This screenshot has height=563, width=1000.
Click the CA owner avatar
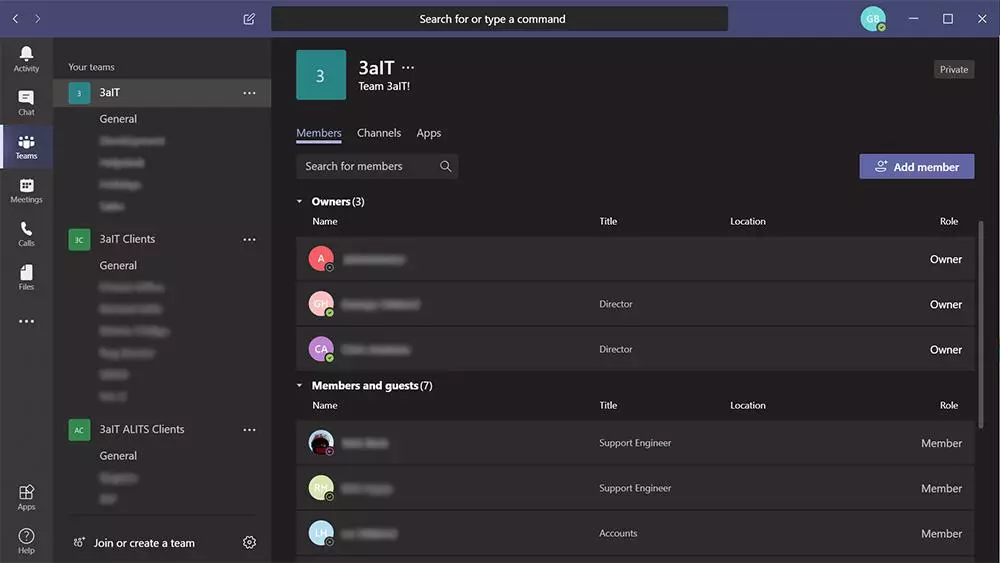coord(321,349)
